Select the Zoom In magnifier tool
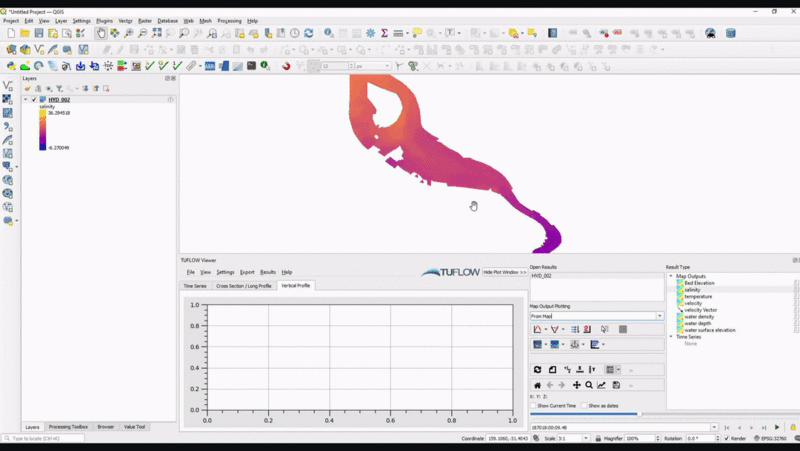Viewport: 800px width, 451px height. pyautogui.click(x=129, y=33)
